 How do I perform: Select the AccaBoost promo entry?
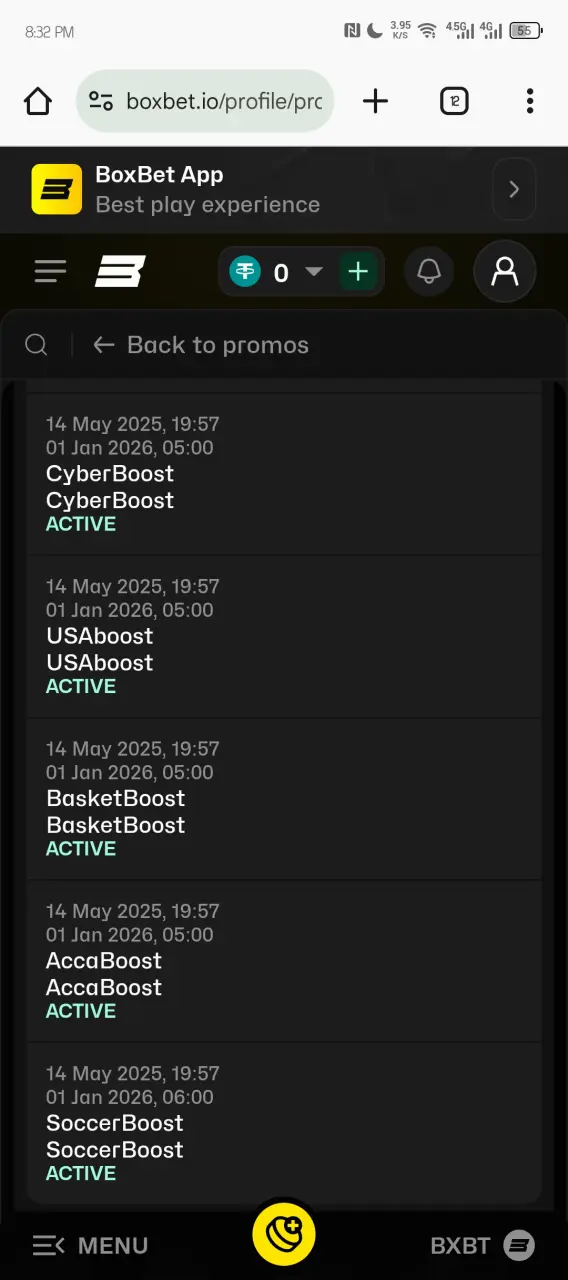coord(284,961)
